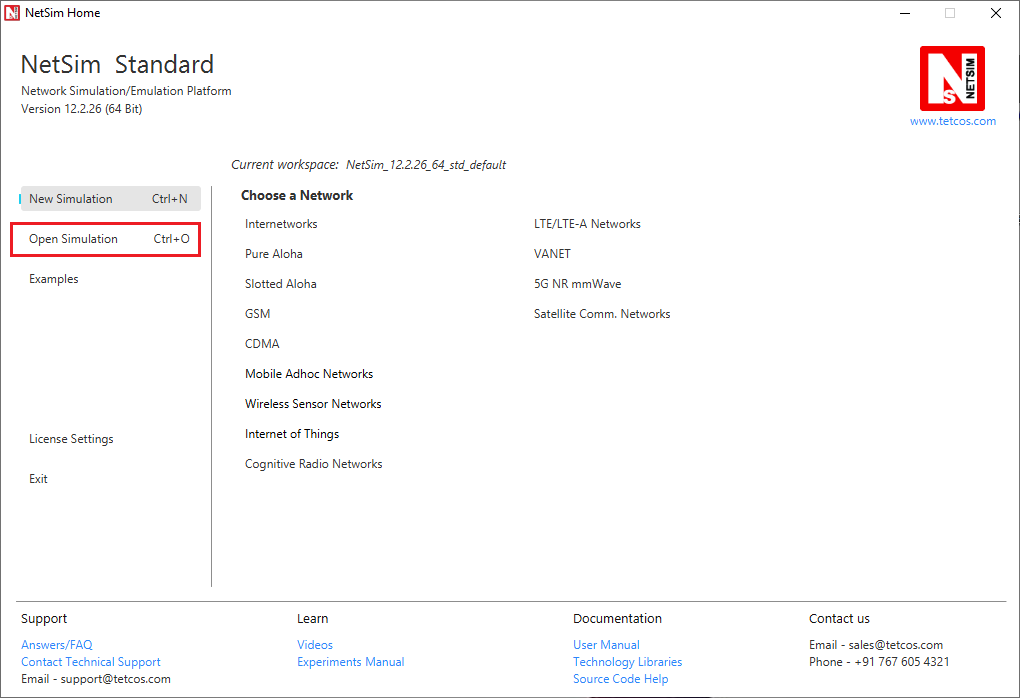Click the NetSim title bar app icon
1020x698 pixels.
tap(12, 13)
